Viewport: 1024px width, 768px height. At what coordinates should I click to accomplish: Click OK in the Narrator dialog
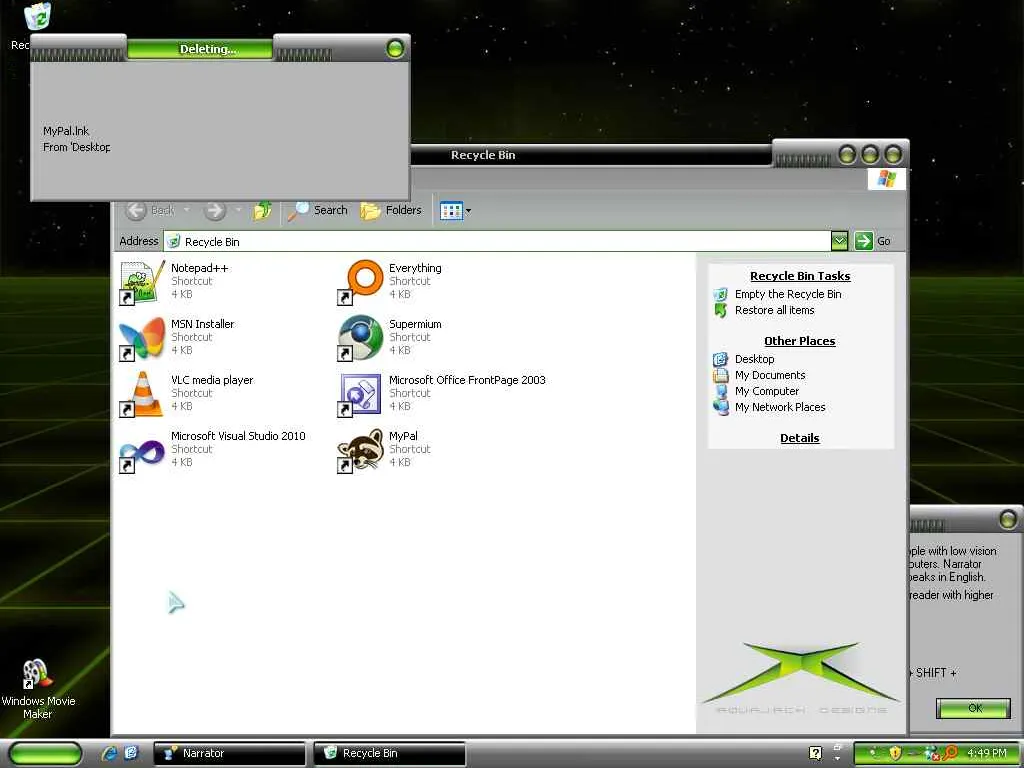[x=974, y=708]
